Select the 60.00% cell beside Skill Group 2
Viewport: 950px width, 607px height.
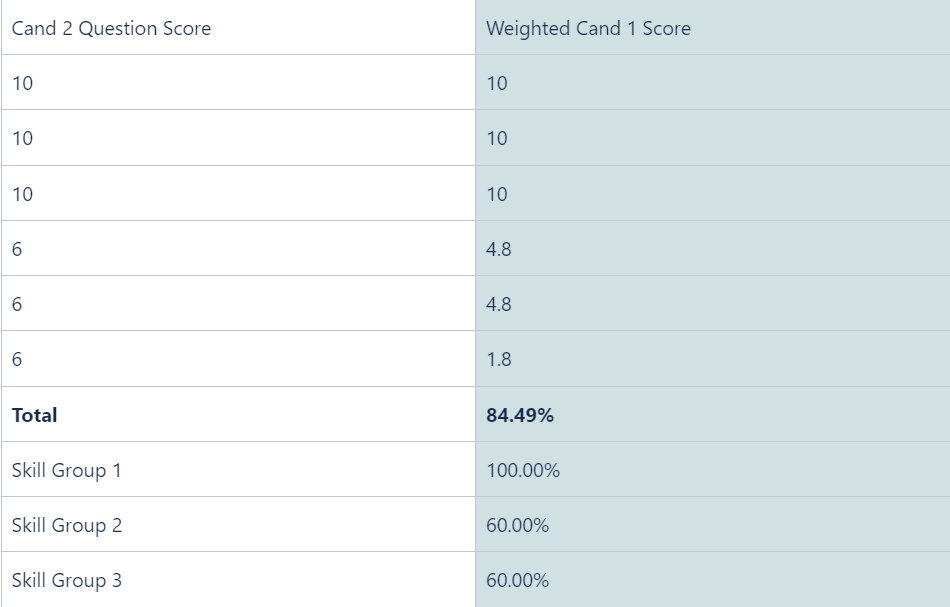[712, 525]
